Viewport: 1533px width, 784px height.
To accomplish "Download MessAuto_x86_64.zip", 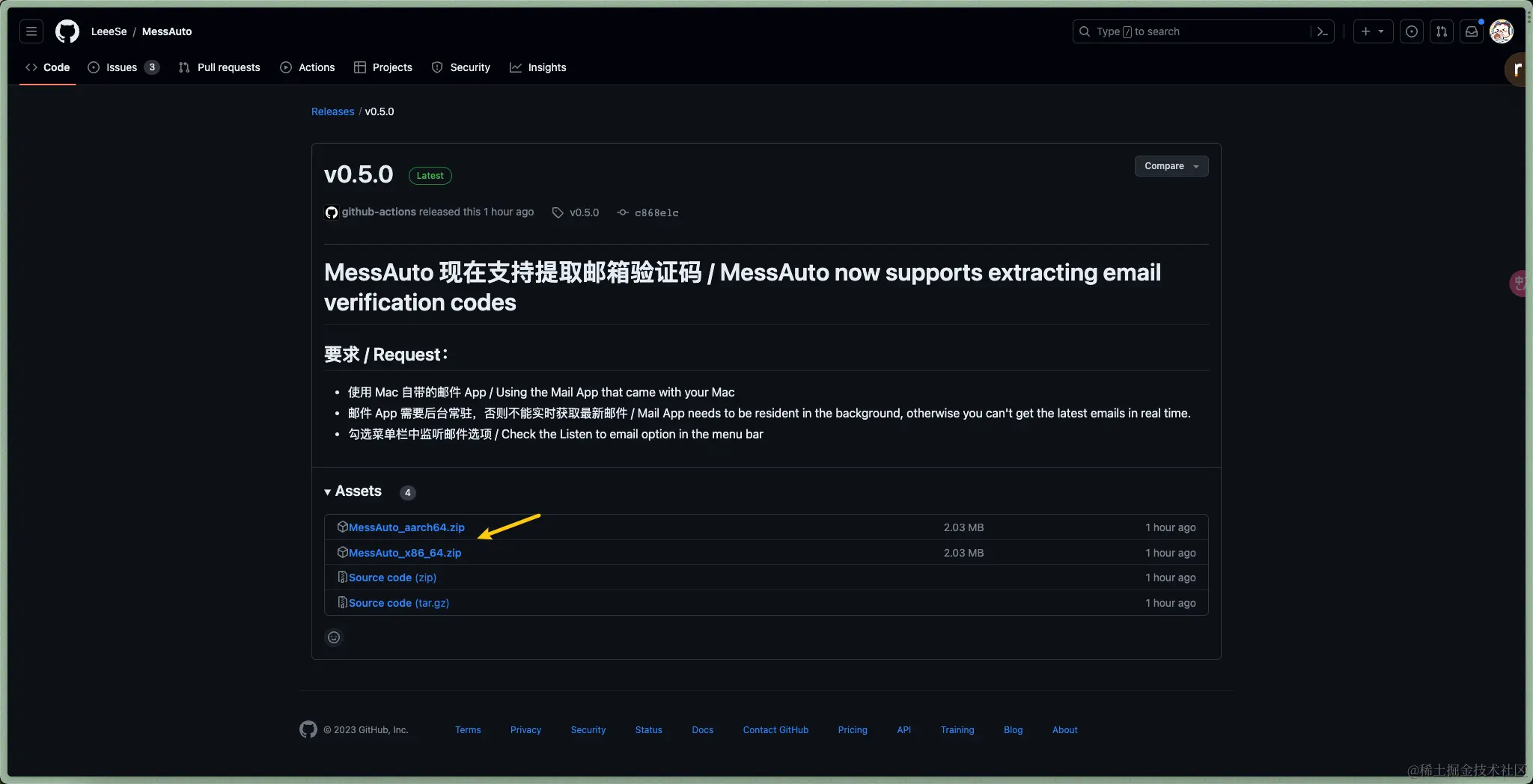I will (x=405, y=553).
